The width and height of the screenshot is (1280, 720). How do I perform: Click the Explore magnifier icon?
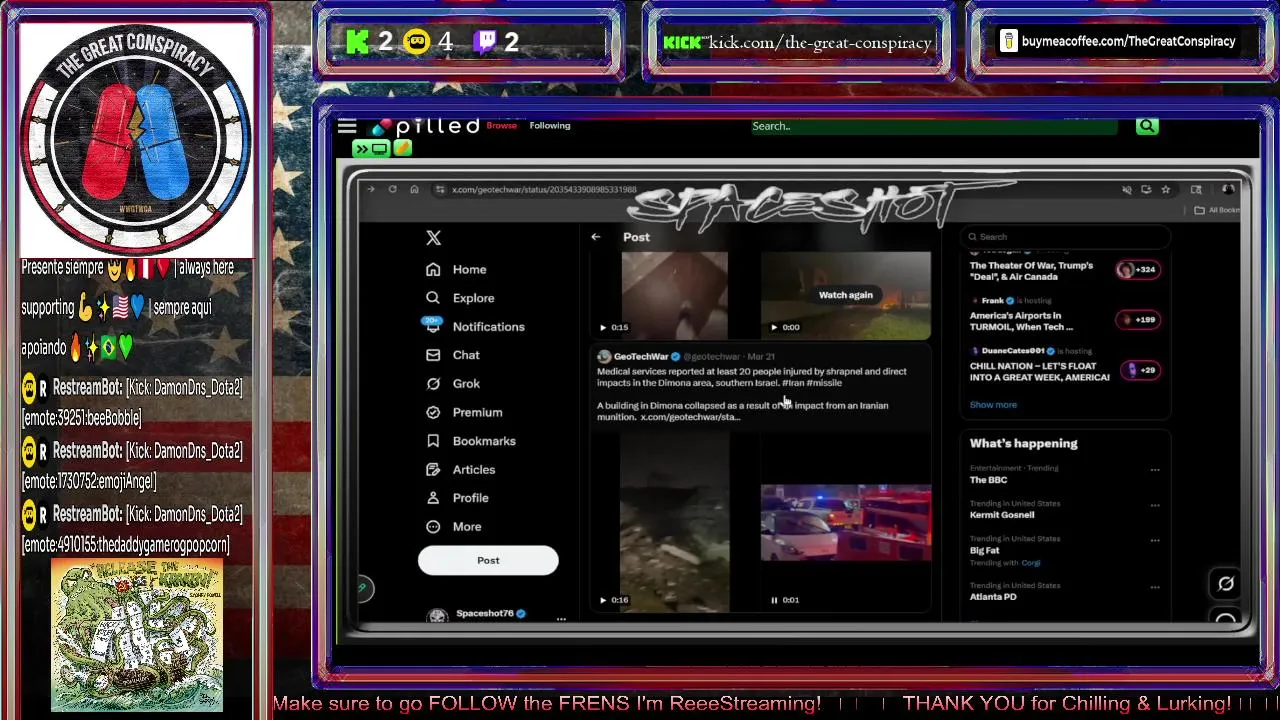click(433, 298)
